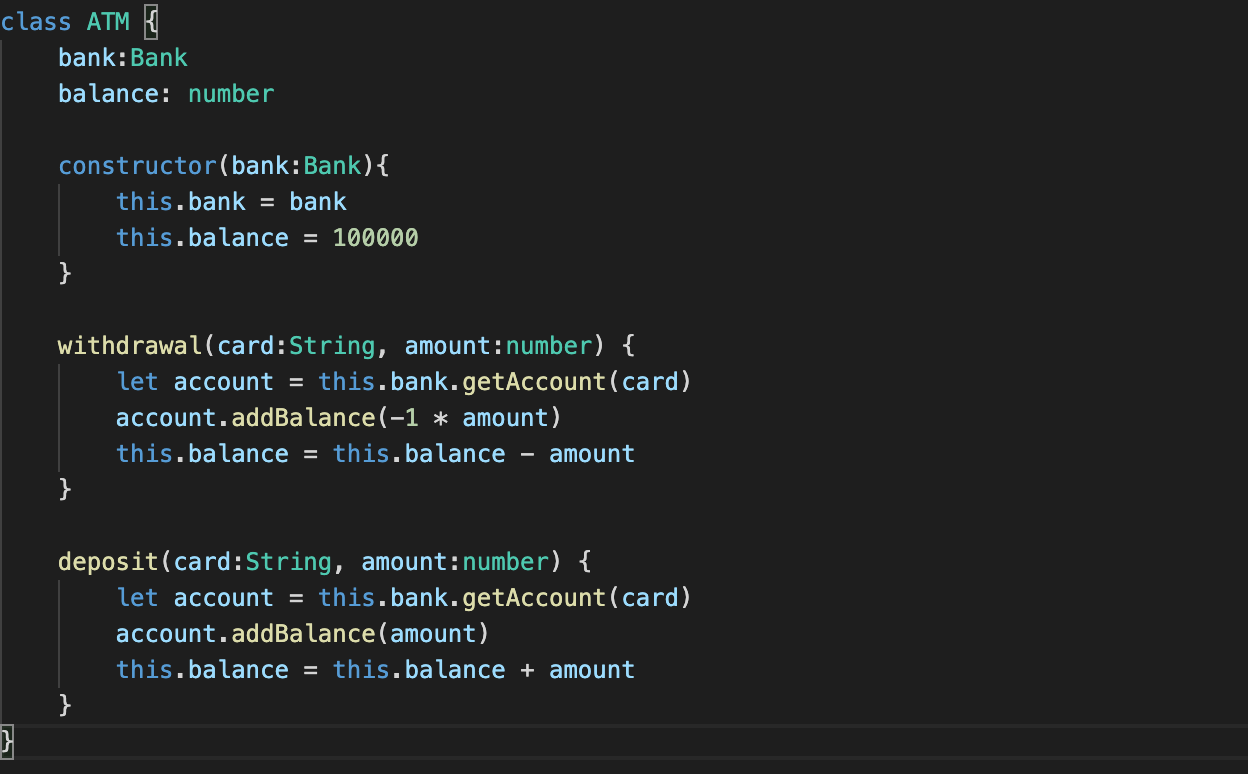Click the "-1" value in addBalance call

tap(404, 417)
